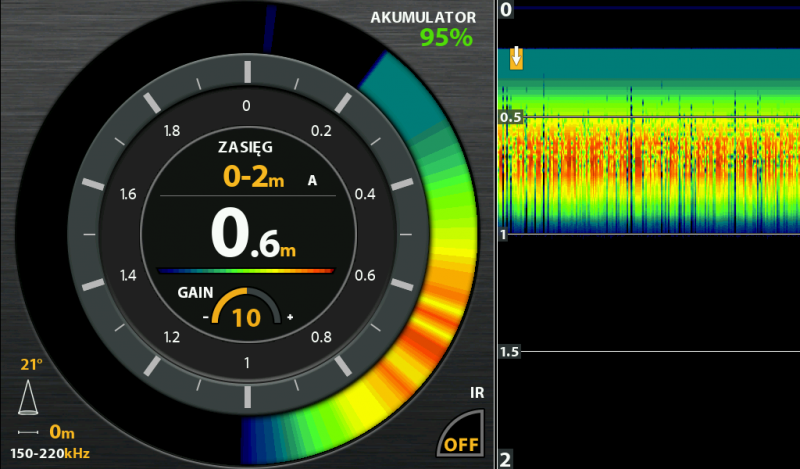Click the 21° beam angle value
Image resolution: width=800 pixels, height=469 pixels.
point(33,364)
